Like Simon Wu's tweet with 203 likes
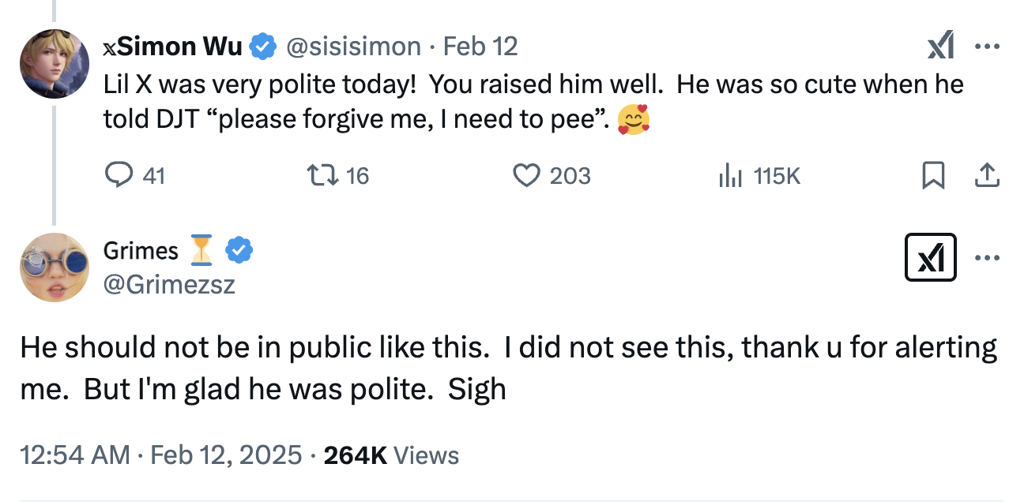Viewport: 1024px width, 502px height. pos(526,176)
